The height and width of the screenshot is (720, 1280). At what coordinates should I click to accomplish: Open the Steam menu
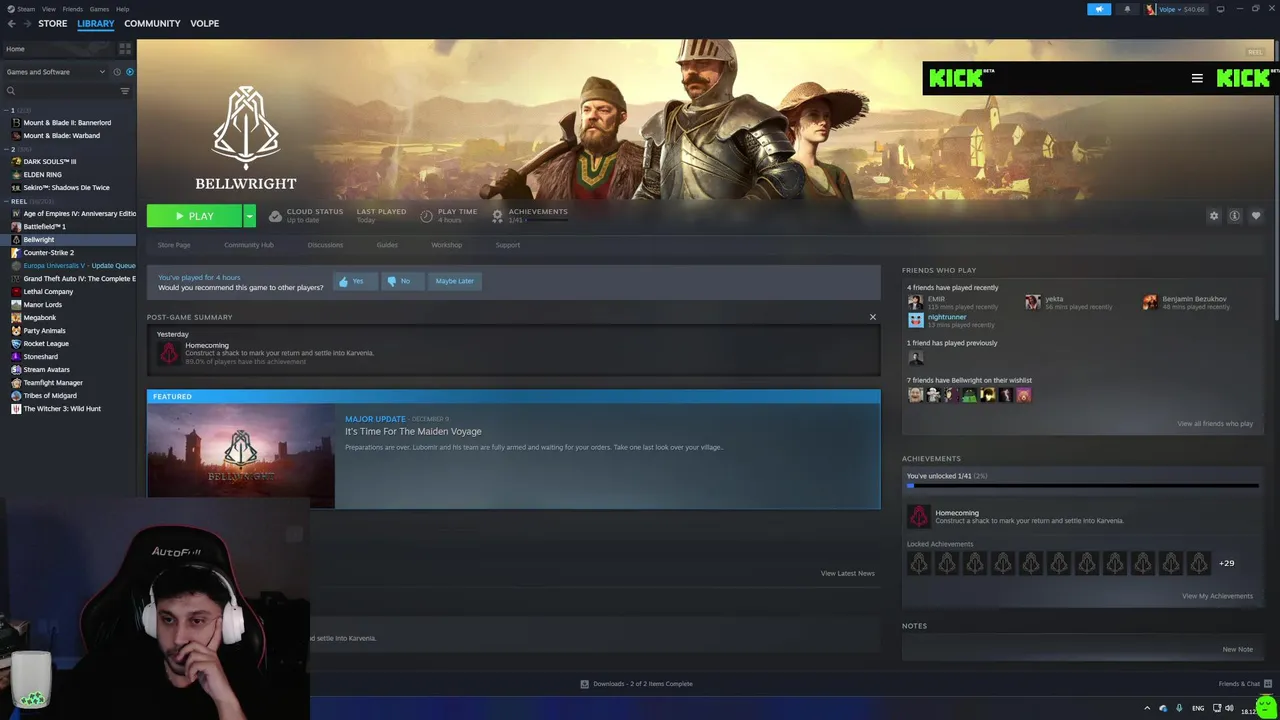point(21,9)
